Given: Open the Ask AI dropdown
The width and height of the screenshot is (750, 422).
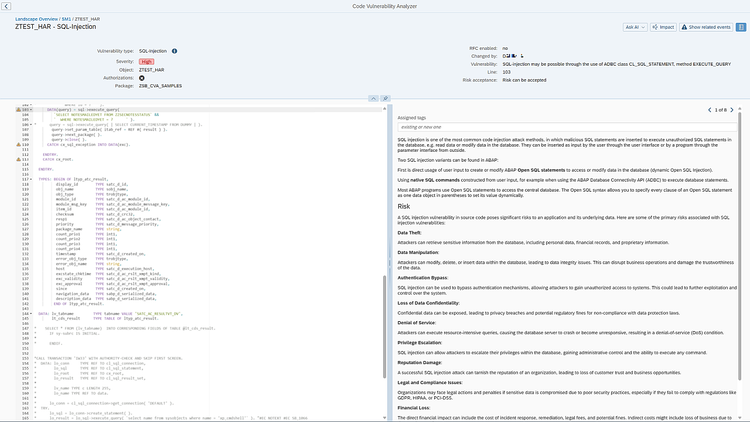Looking at the screenshot, I should (x=635, y=27).
